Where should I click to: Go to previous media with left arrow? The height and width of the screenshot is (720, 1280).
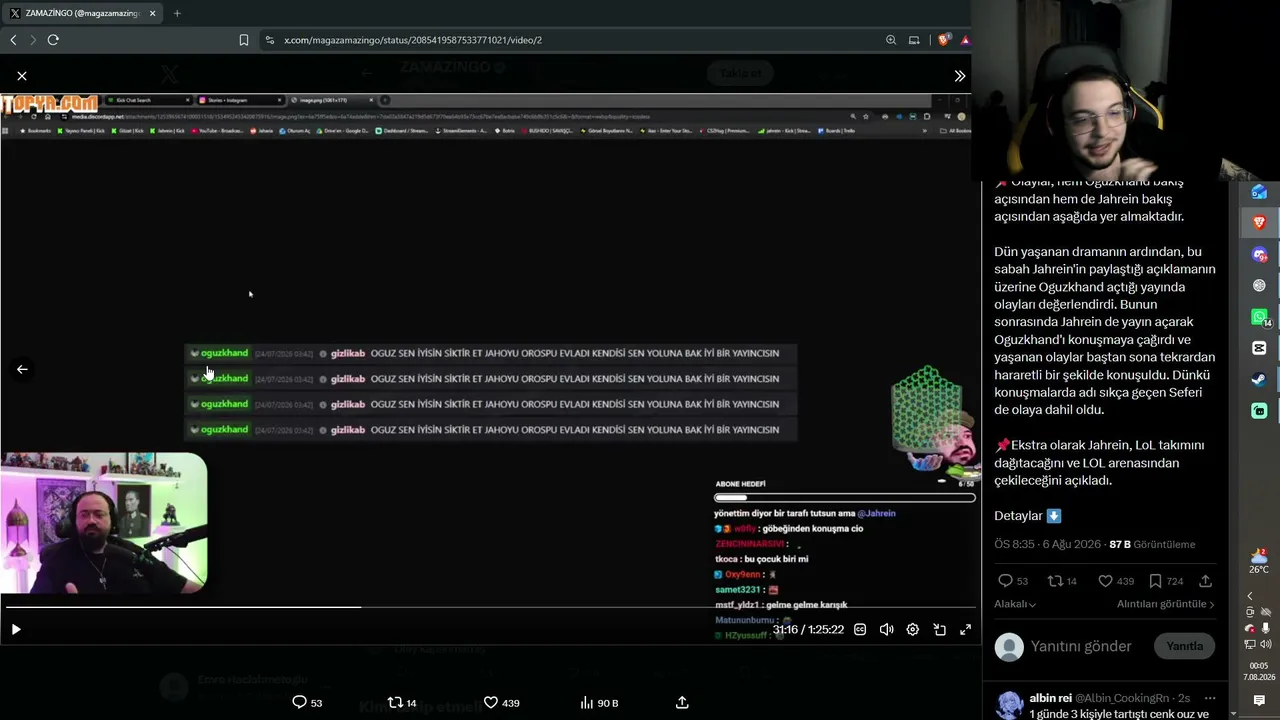point(22,369)
